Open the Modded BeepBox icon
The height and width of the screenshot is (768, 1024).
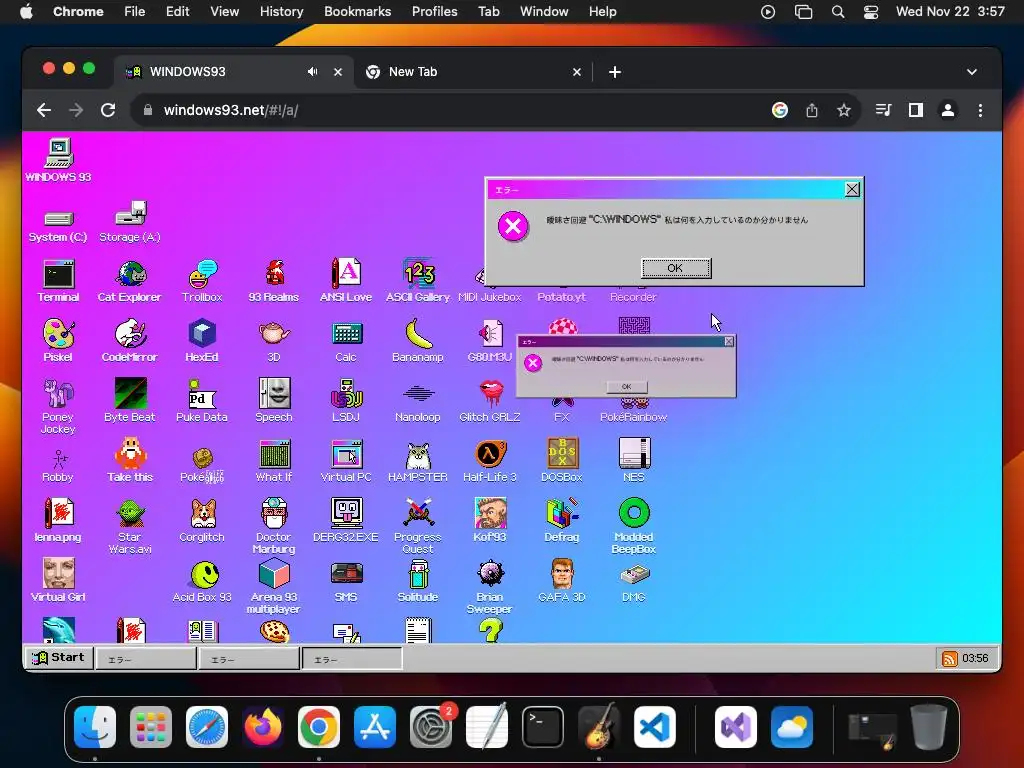tap(633, 526)
